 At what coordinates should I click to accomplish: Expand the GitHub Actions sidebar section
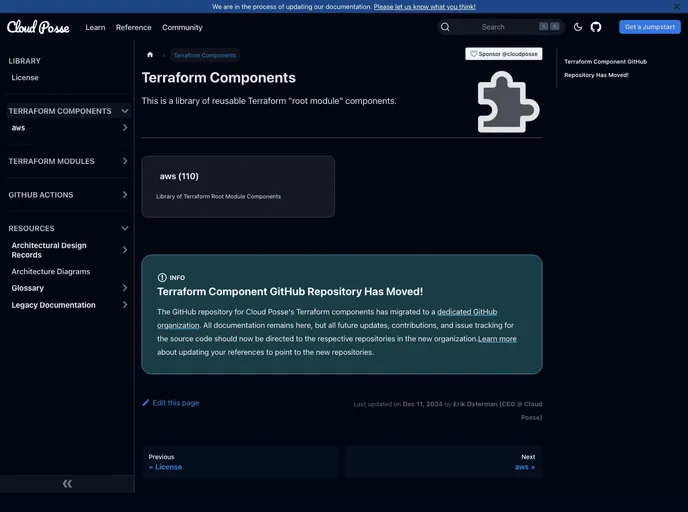pos(125,195)
